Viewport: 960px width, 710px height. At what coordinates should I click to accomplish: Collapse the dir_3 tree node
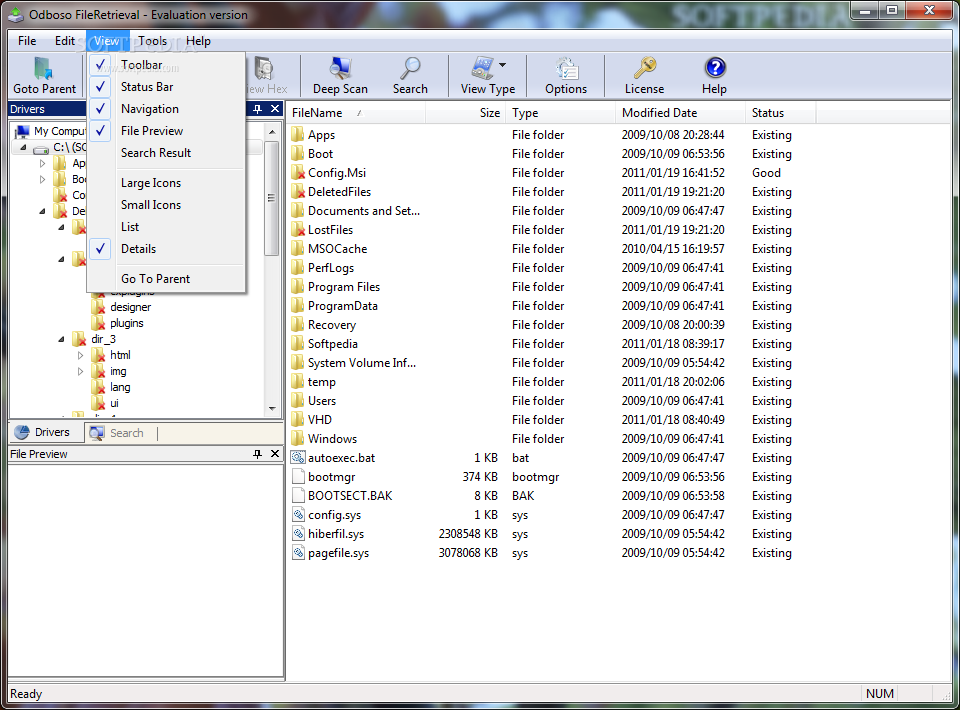click(x=61, y=339)
